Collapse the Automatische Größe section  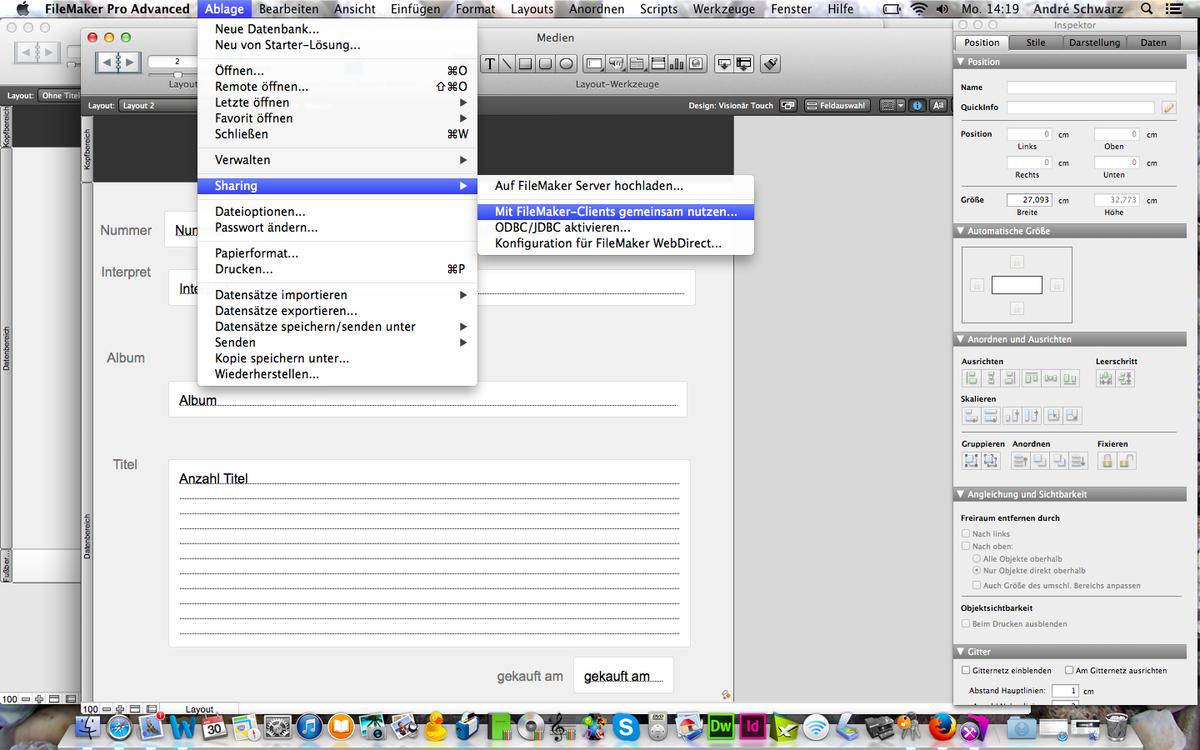(x=961, y=231)
